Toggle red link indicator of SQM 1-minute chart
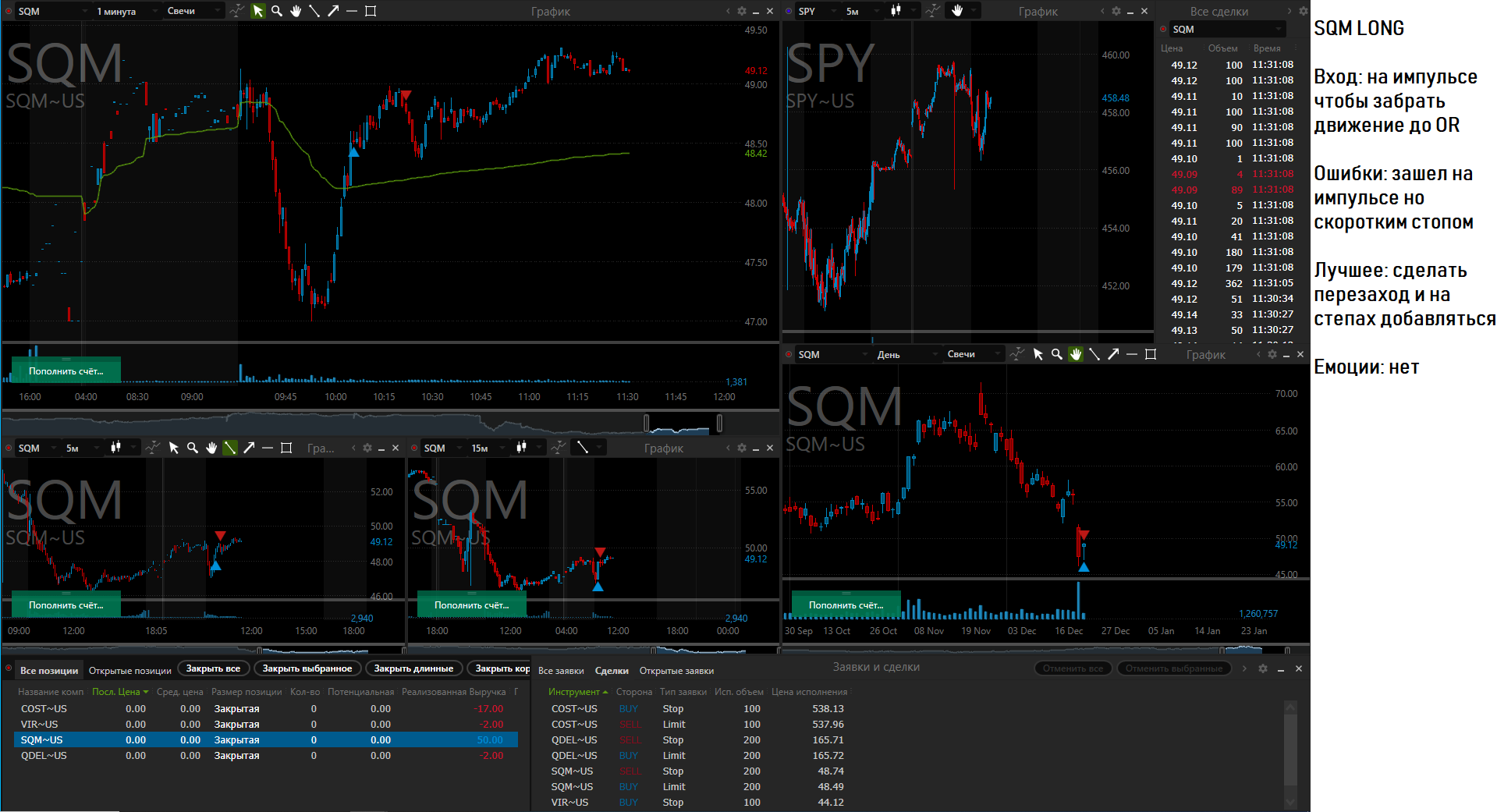1497x812 pixels. [9, 11]
